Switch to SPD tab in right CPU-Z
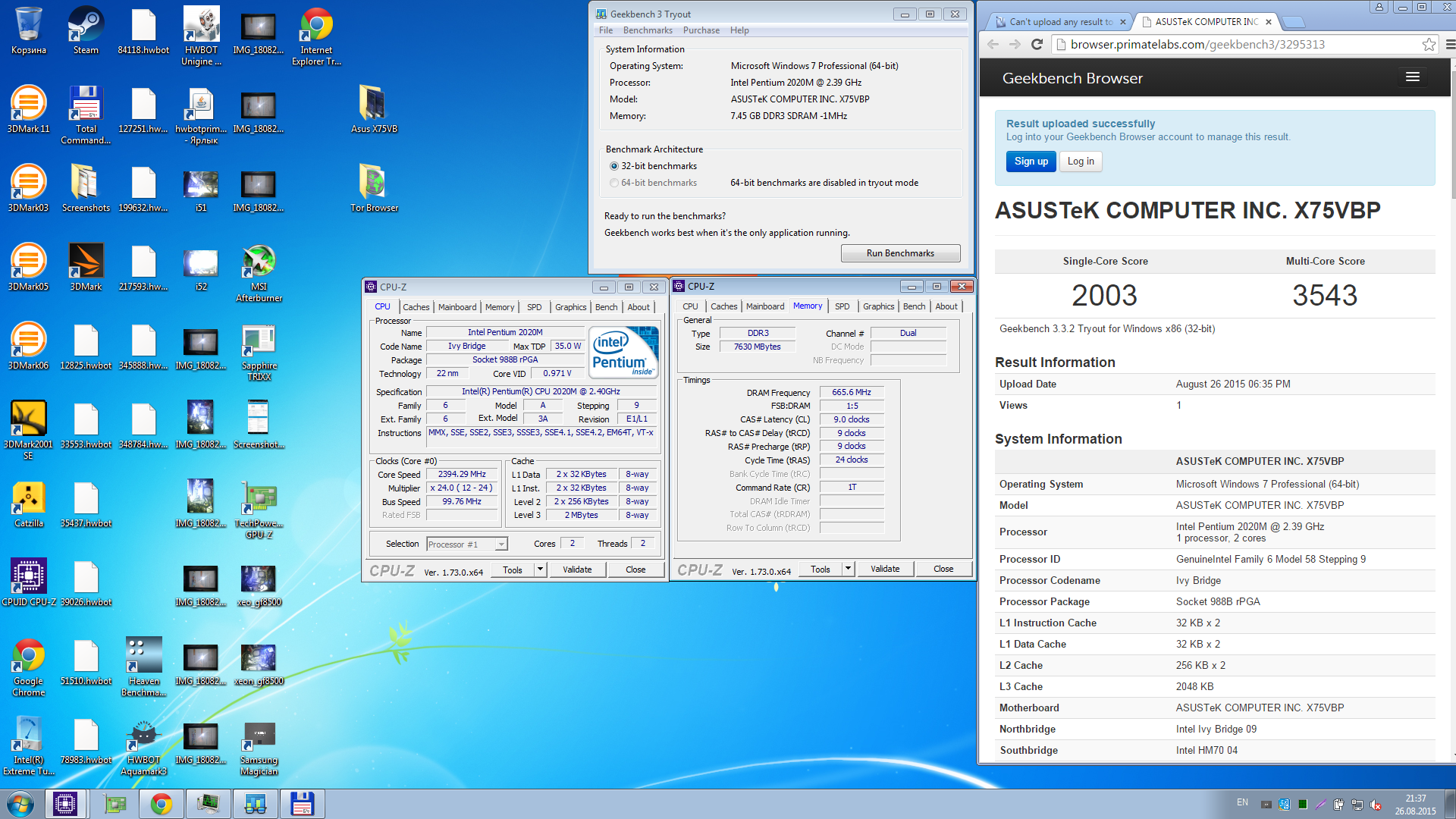 (842, 306)
